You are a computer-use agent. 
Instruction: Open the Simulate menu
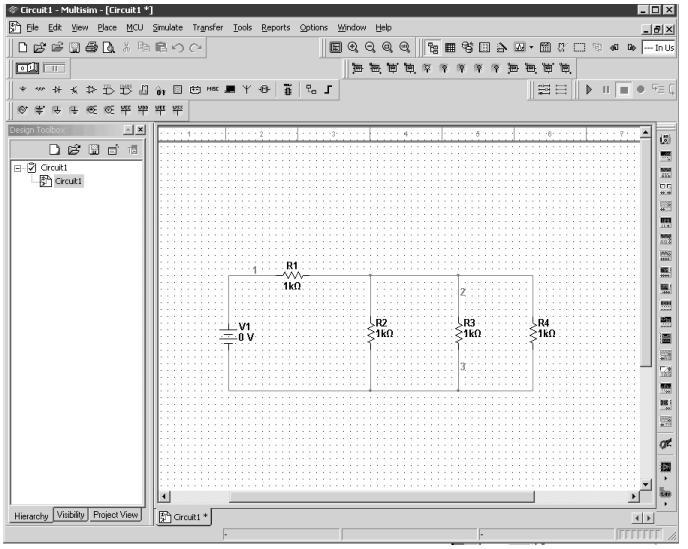pos(167,27)
